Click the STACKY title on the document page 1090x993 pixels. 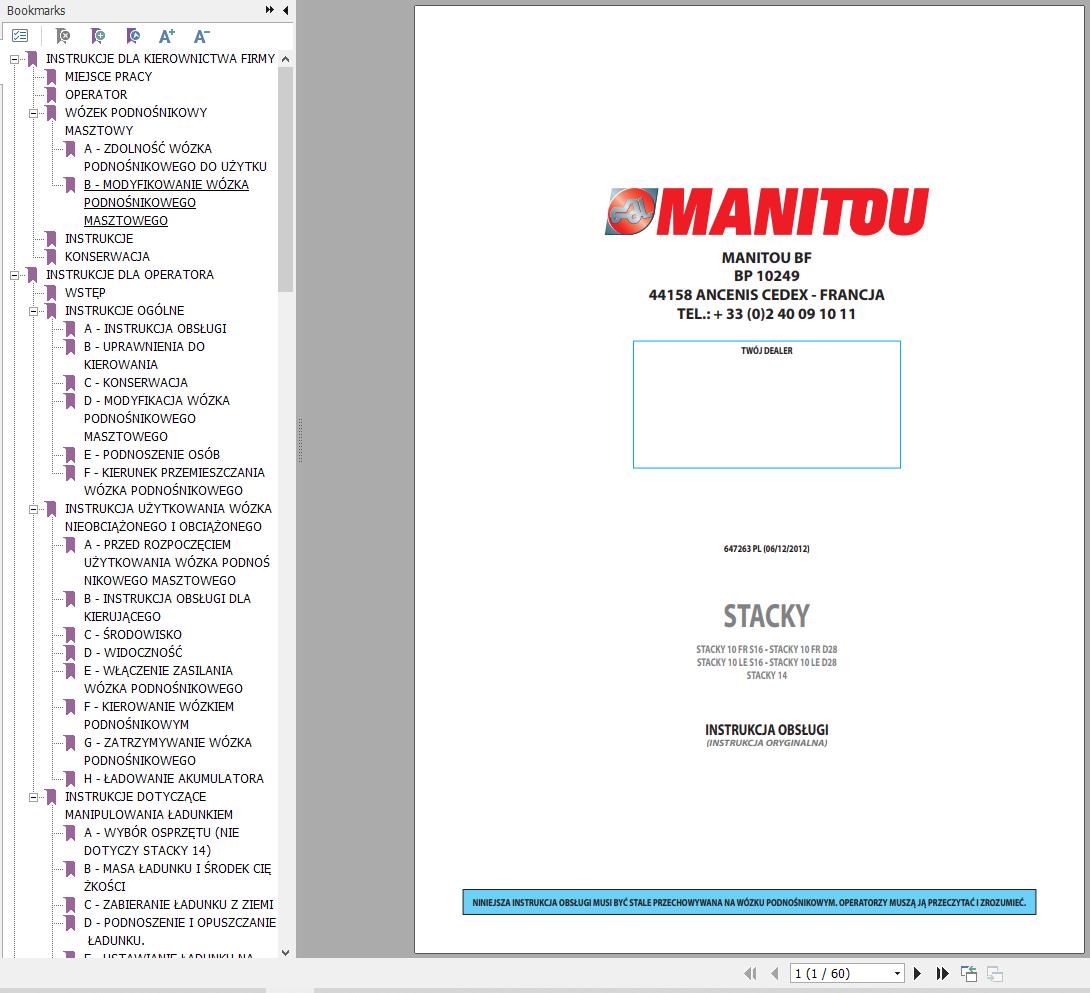coord(766,616)
